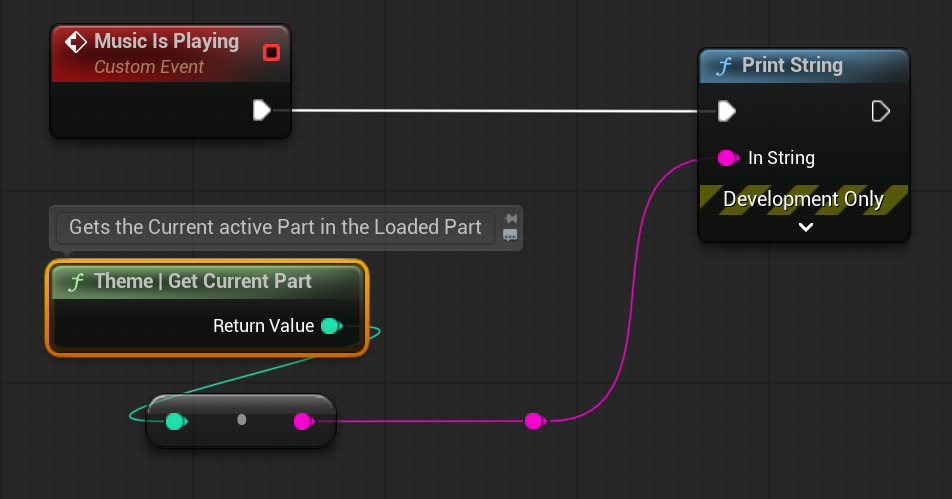Click the teal Return Value output pin
The height and width of the screenshot is (499, 952).
(x=330, y=326)
